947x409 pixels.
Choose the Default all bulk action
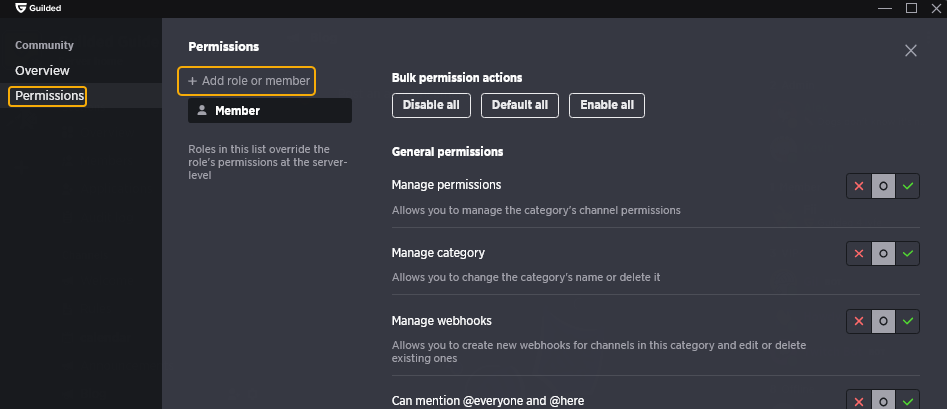520,105
